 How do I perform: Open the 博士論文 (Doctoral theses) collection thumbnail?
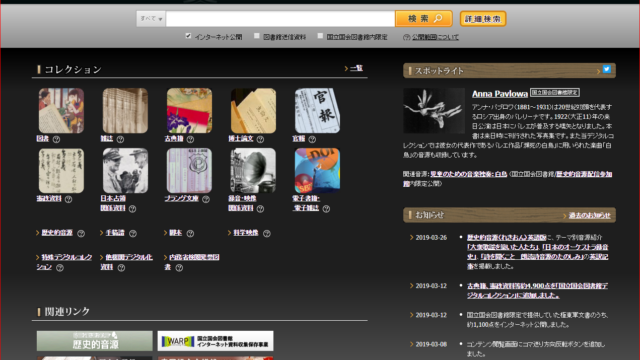pyautogui.click(x=253, y=111)
